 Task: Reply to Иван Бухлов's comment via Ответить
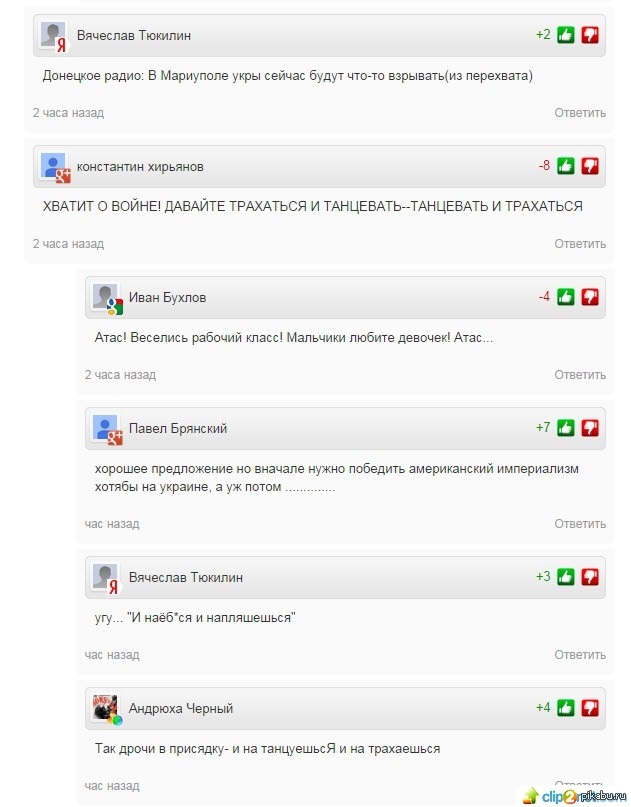tap(580, 375)
